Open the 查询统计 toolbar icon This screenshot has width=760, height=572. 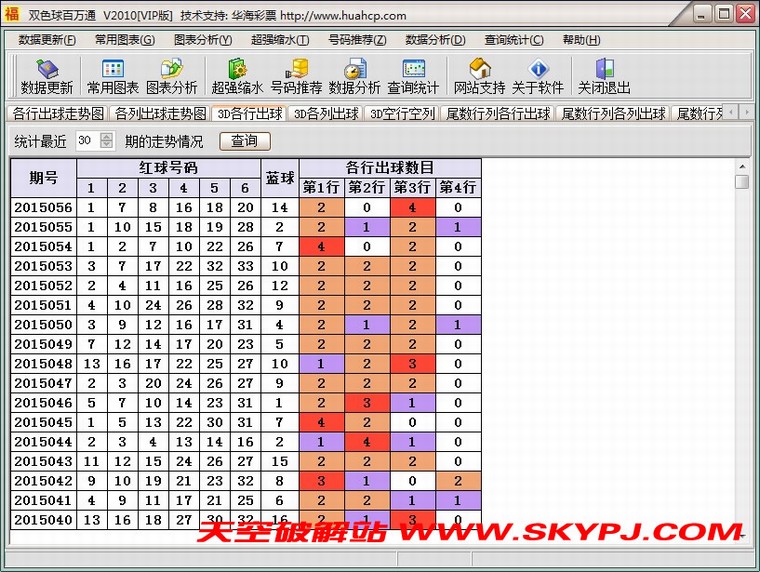click(x=413, y=76)
